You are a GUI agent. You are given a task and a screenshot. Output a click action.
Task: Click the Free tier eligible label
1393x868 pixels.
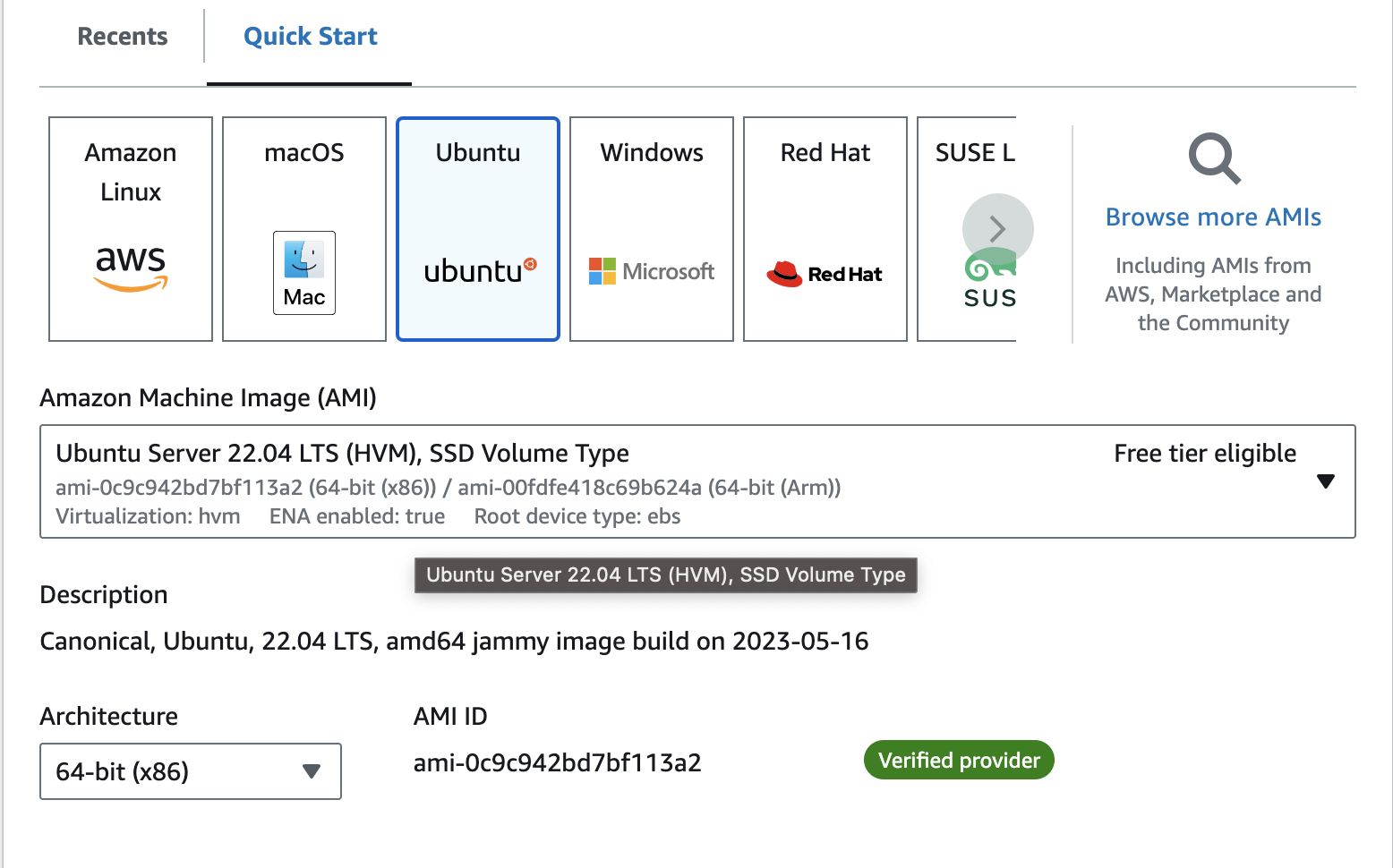pyautogui.click(x=1205, y=454)
